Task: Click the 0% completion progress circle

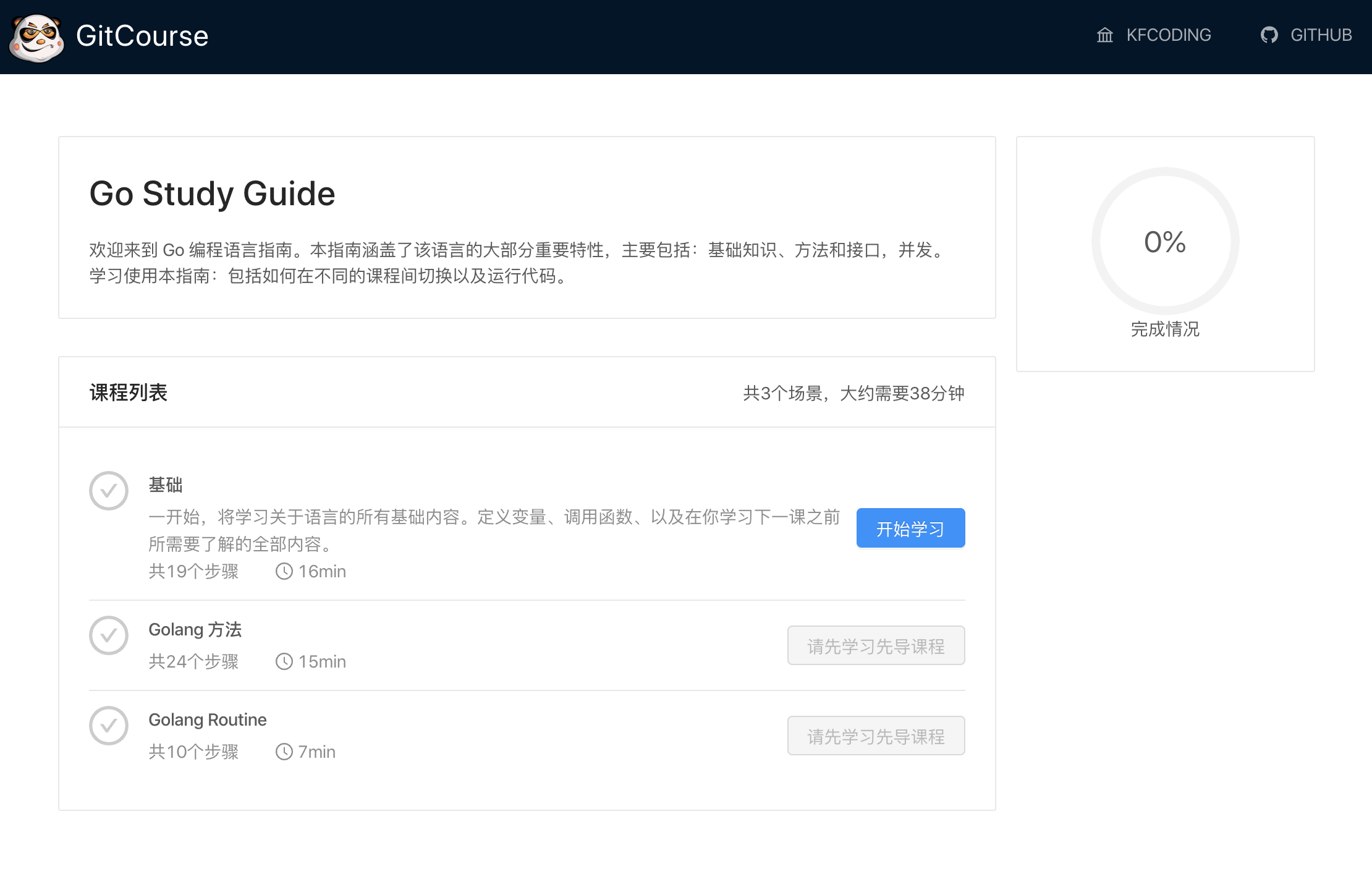Action: pyautogui.click(x=1165, y=241)
